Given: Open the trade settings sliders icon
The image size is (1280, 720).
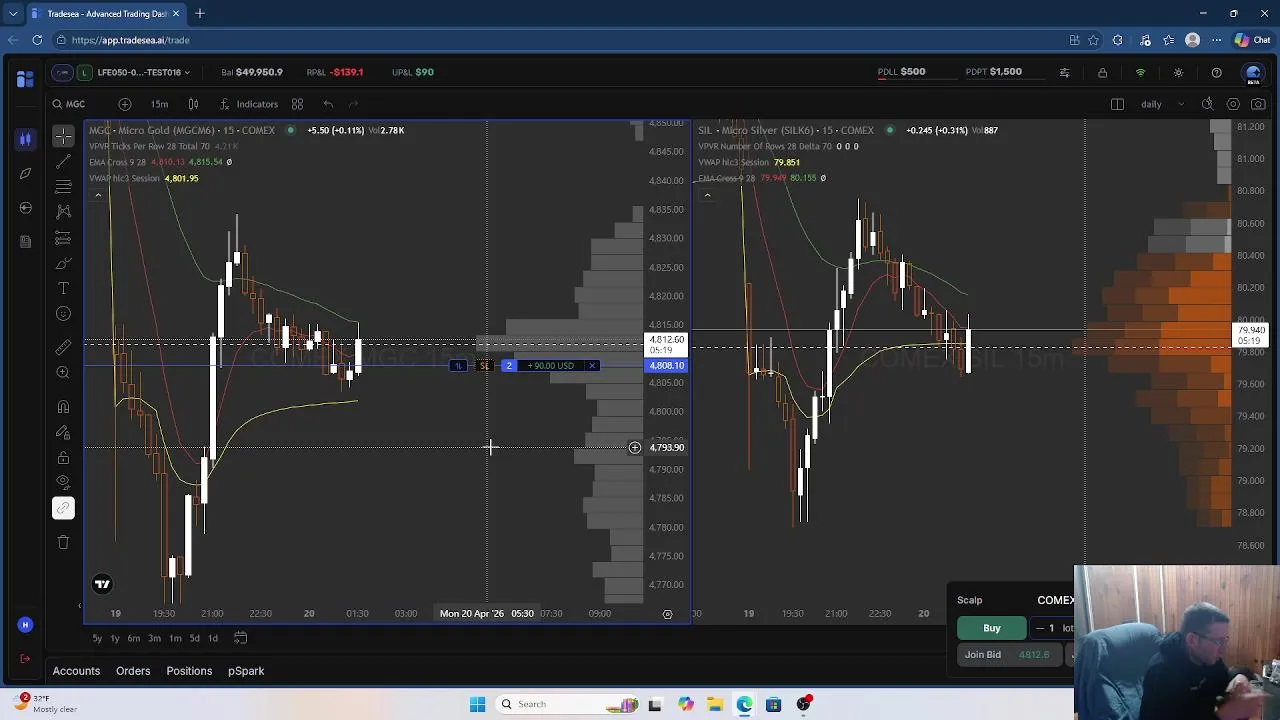Looking at the screenshot, I should (1064, 72).
